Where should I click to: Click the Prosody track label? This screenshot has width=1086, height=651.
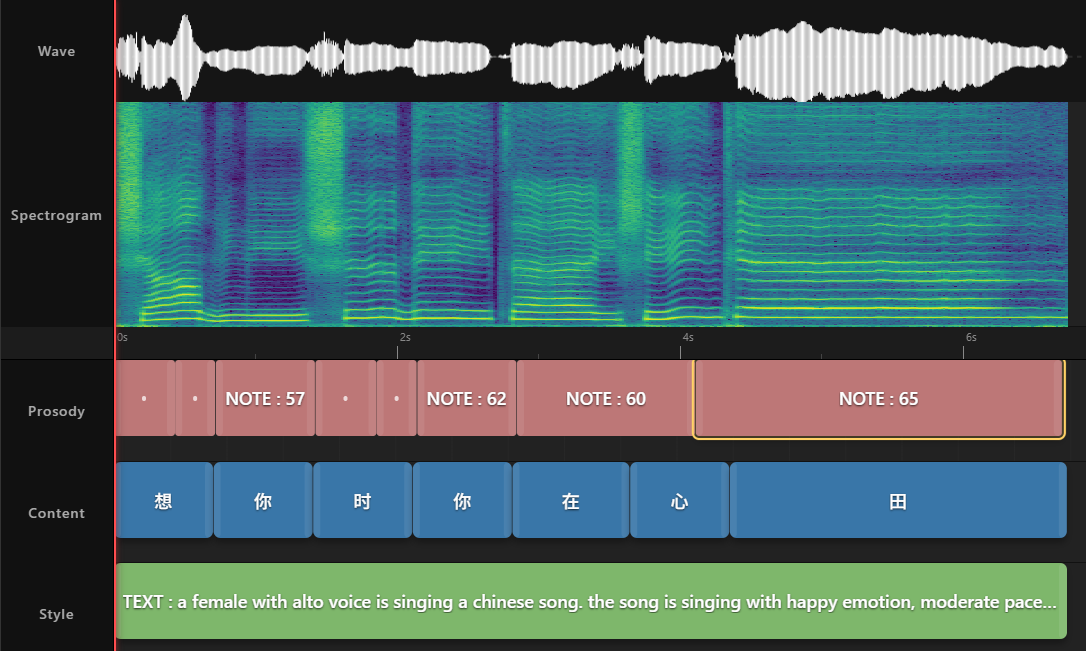coord(56,411)
